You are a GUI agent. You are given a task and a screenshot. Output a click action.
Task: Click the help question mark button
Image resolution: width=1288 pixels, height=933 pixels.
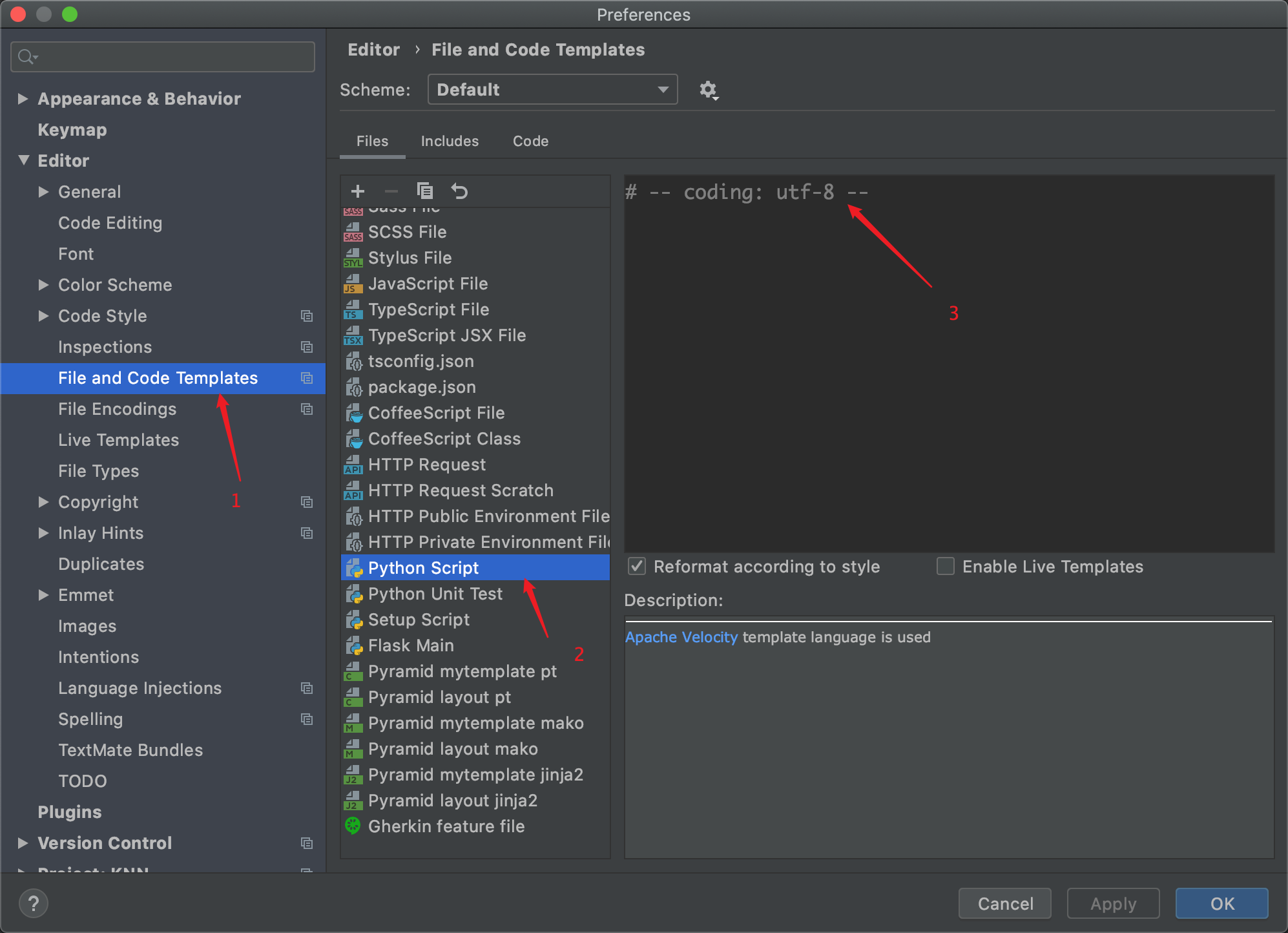(x=34, y=903)
